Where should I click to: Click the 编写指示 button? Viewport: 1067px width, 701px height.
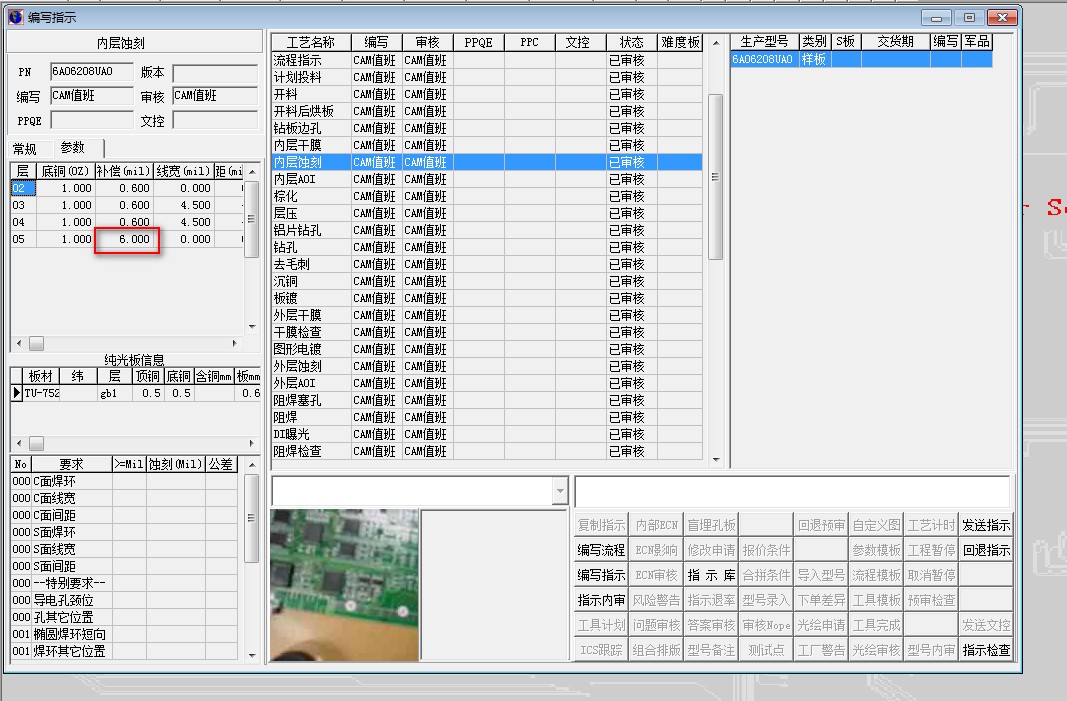601,575
